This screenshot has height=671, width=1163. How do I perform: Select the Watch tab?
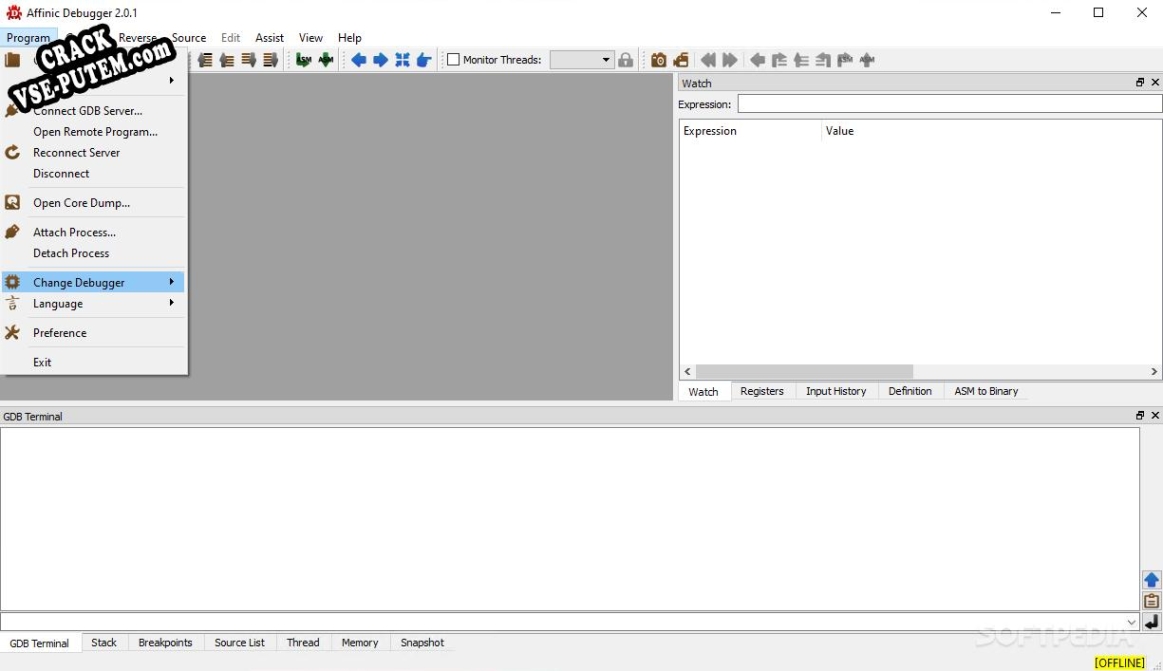[703, 391]
